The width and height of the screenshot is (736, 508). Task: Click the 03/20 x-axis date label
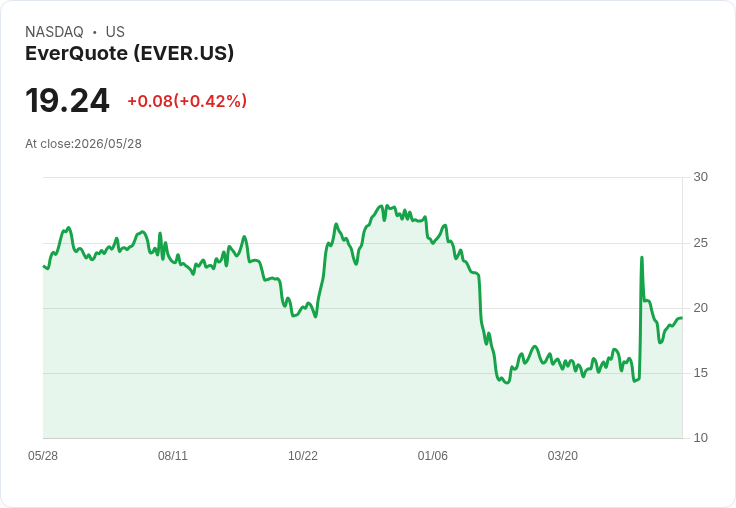pos(562,455)
